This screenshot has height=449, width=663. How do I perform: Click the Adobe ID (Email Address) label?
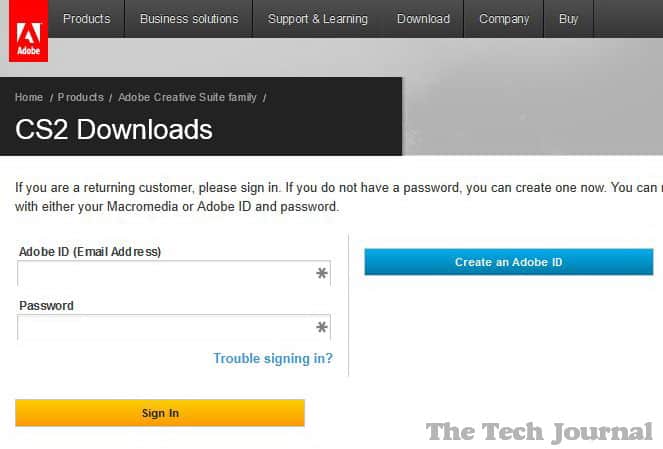90,251
